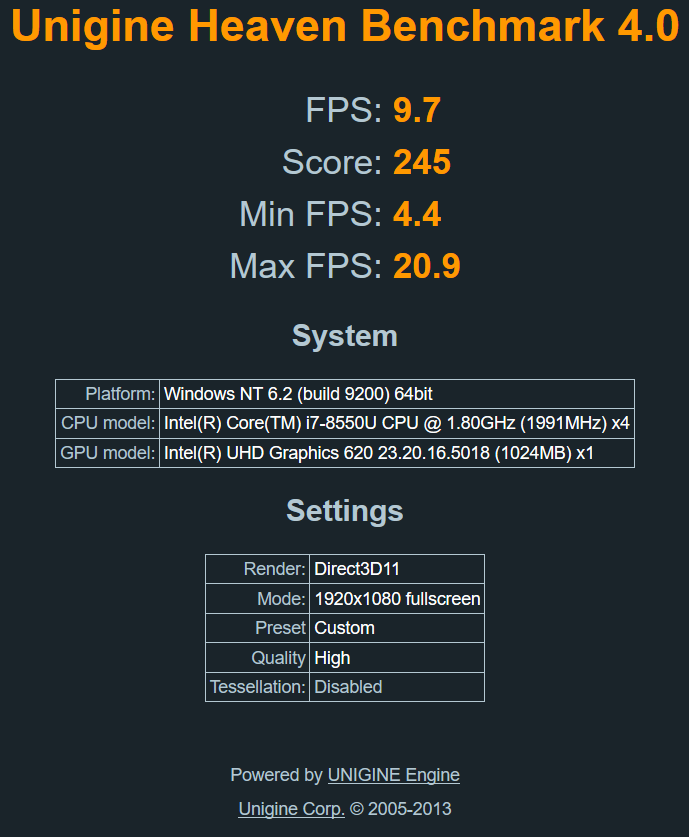Click the Disabled tessellation value
The image size is (689, 837).
click(348, 687)
